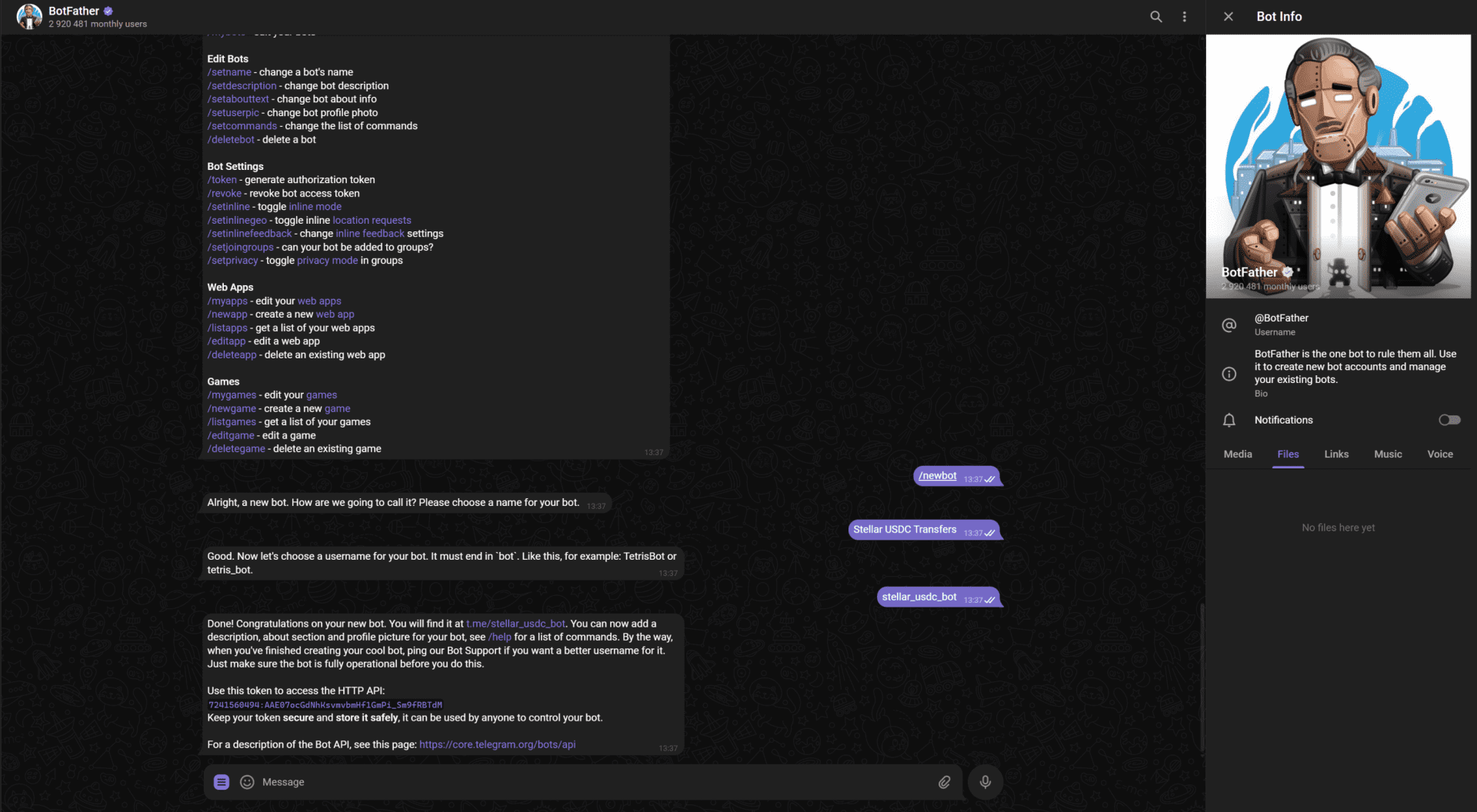Click the /setprivacy command link
This screenshot has height=812, width=1477.
pos(232,261)
